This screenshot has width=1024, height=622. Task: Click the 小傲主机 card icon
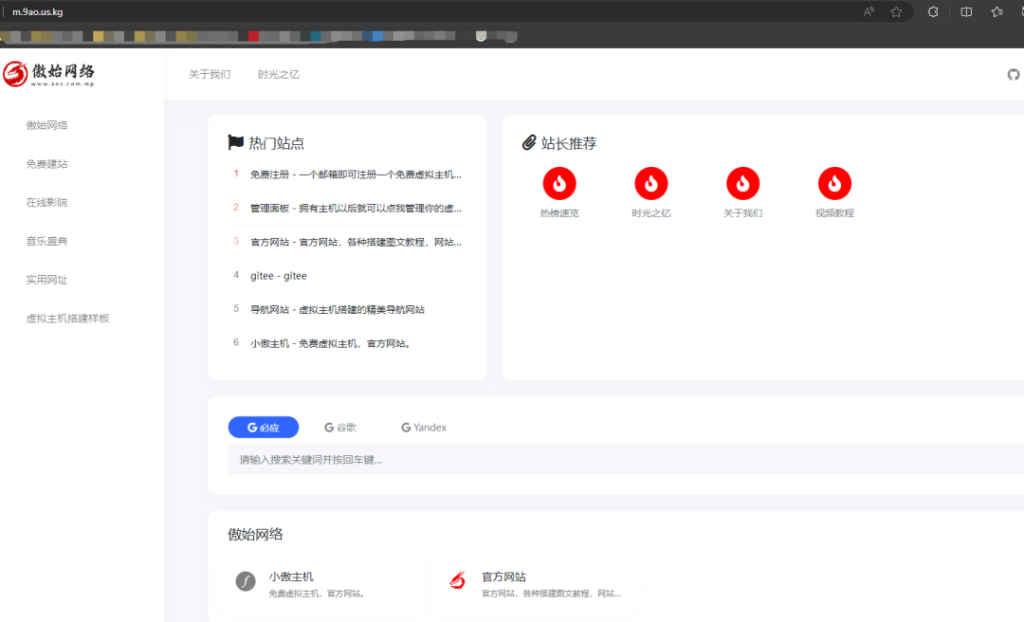[246, 581]
